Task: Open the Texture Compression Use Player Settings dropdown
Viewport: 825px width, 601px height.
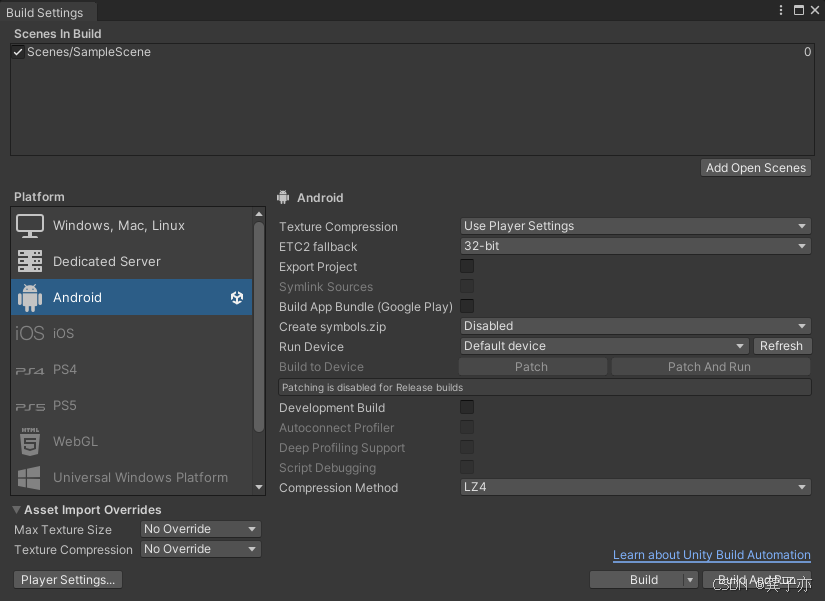Action: 635,226
